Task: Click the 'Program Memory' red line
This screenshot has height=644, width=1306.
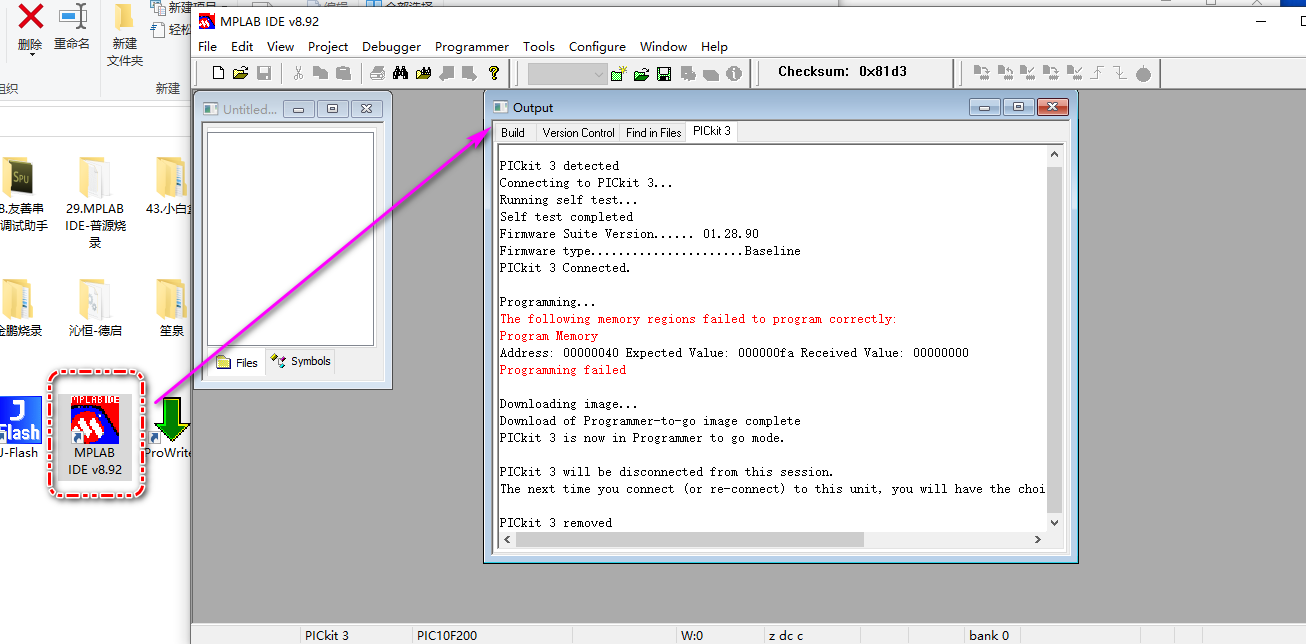Action: click(x=549, y=336)
